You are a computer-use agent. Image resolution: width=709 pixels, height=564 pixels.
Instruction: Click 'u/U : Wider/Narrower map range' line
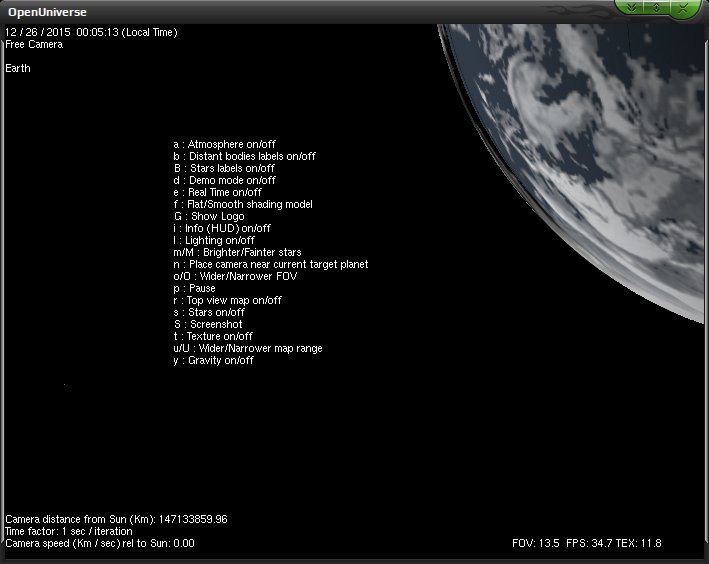[x=248, y=348]
